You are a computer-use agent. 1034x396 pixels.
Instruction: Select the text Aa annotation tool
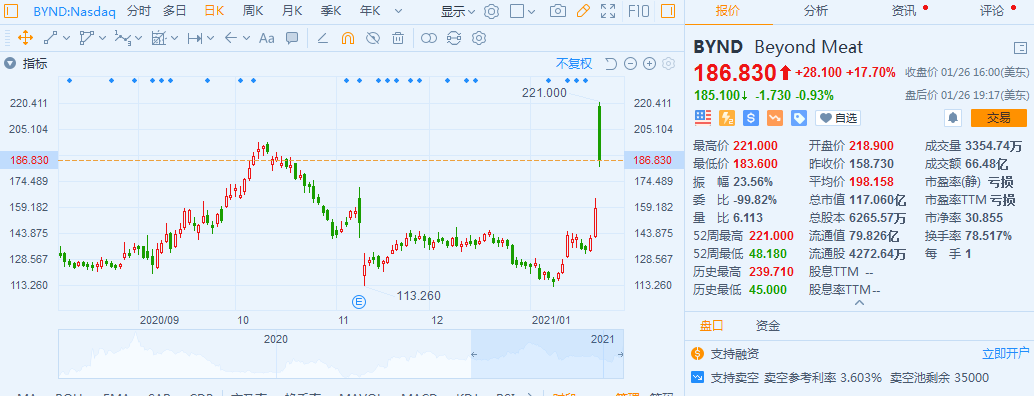click(x=266, y=38)
